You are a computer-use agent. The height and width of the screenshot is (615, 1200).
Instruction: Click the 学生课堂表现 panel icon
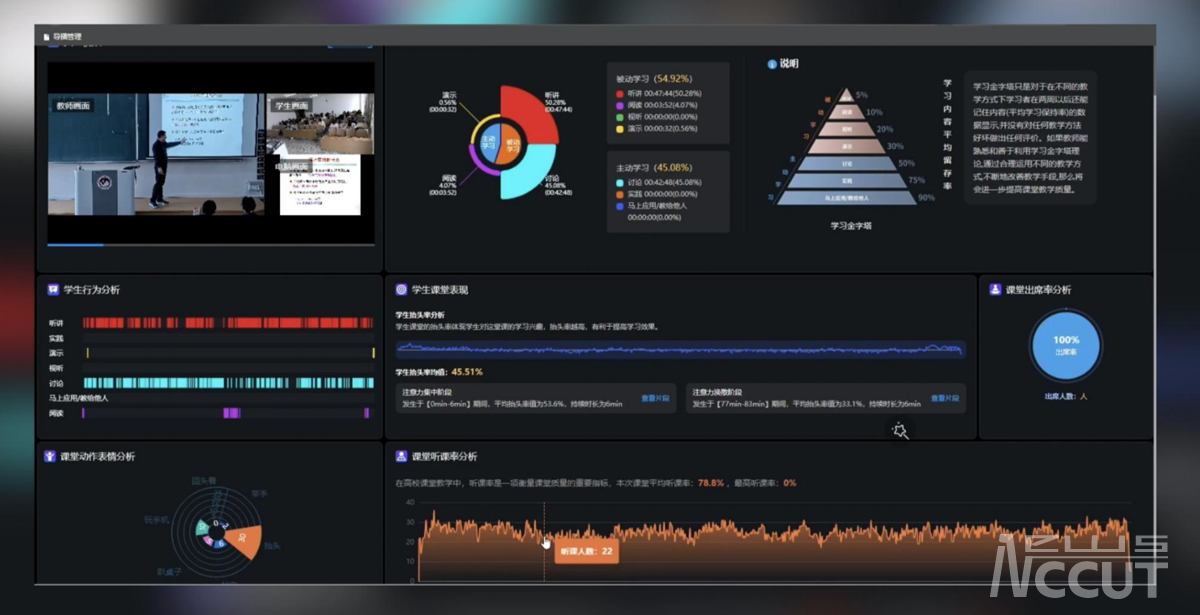(x=401, y=290)
